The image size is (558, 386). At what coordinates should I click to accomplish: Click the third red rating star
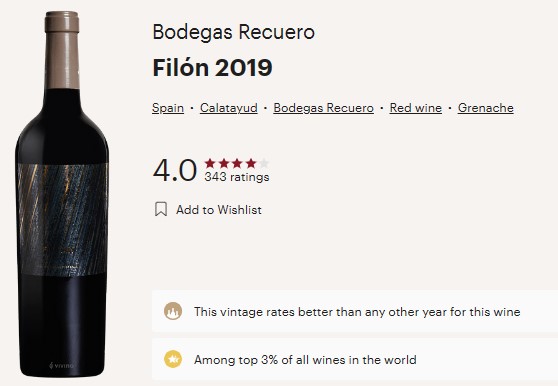(x=237, y=163)
